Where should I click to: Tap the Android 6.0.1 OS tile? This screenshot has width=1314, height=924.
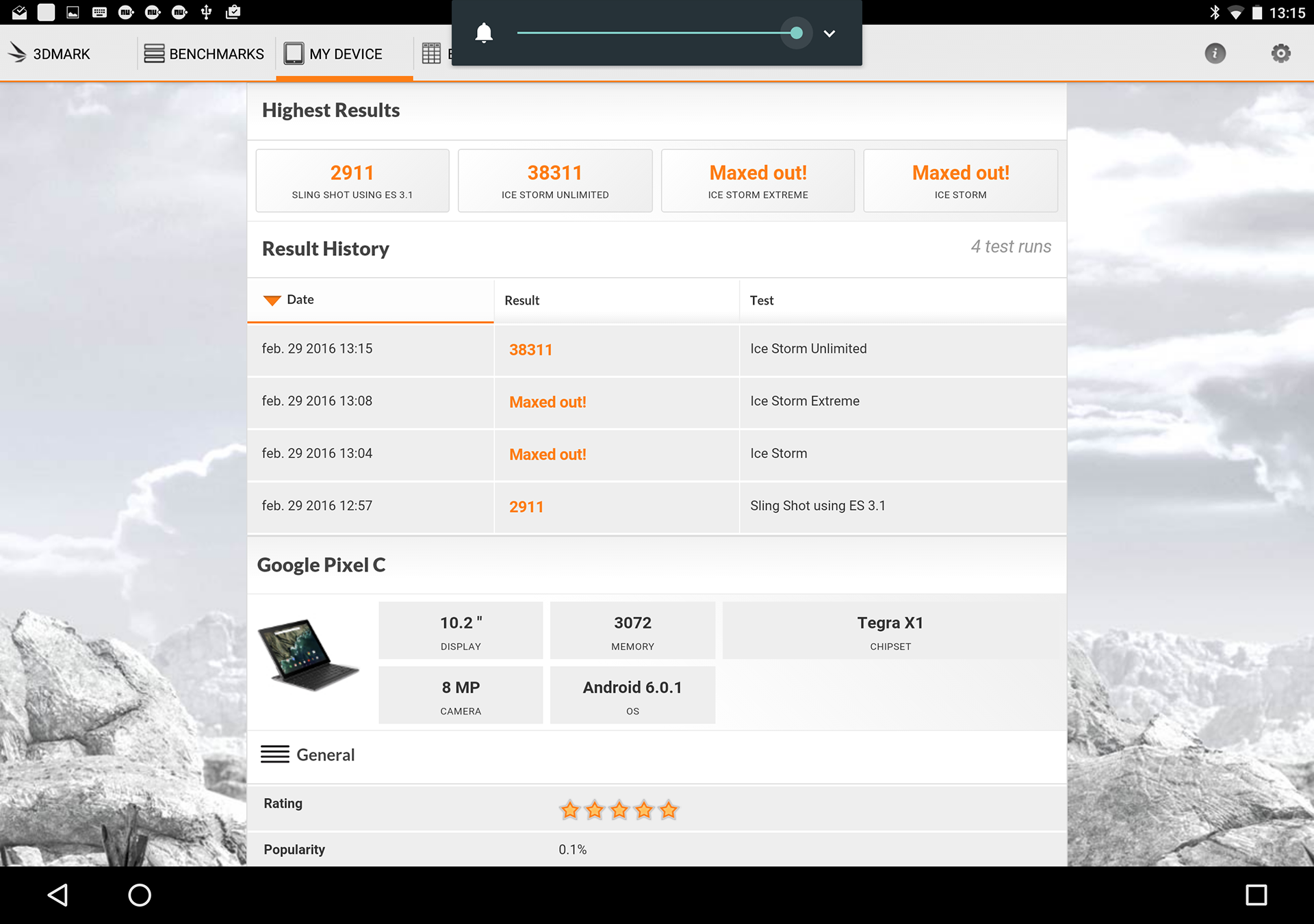pyautogui.click(x=632, y=695)
